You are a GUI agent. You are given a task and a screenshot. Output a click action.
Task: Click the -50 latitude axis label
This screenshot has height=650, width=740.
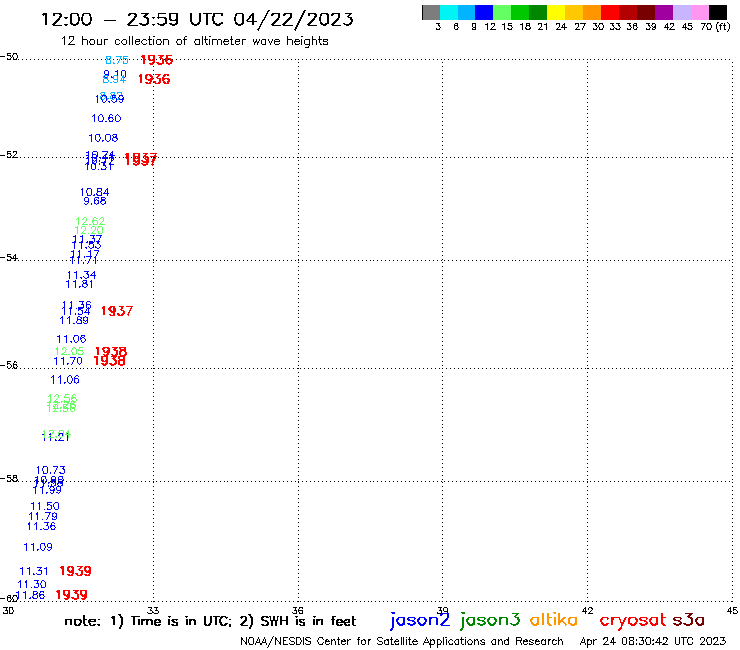click(x=9, y=57)
